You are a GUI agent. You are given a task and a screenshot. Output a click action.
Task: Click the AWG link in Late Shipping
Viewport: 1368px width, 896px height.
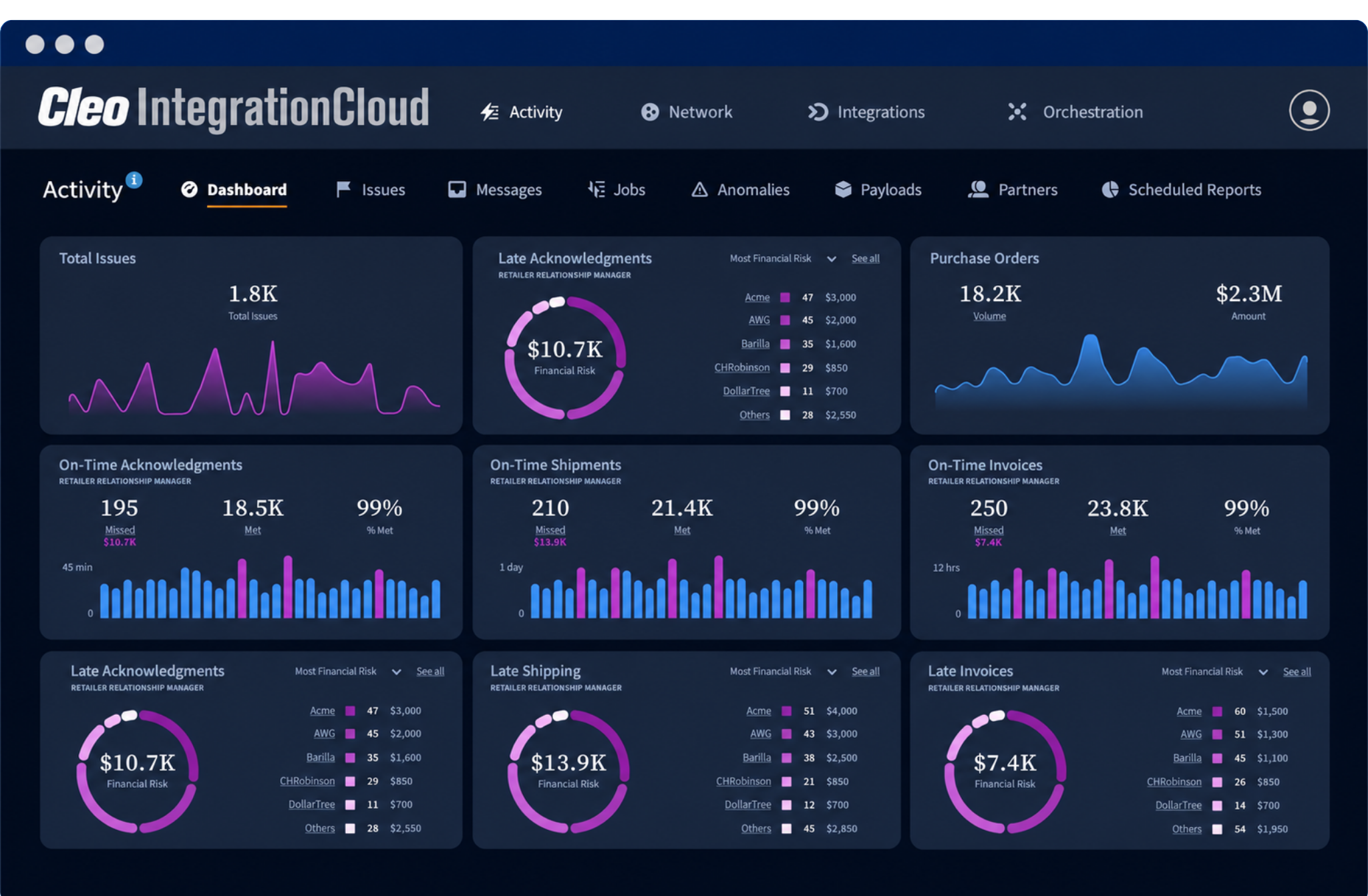click(x=760, y=734)
